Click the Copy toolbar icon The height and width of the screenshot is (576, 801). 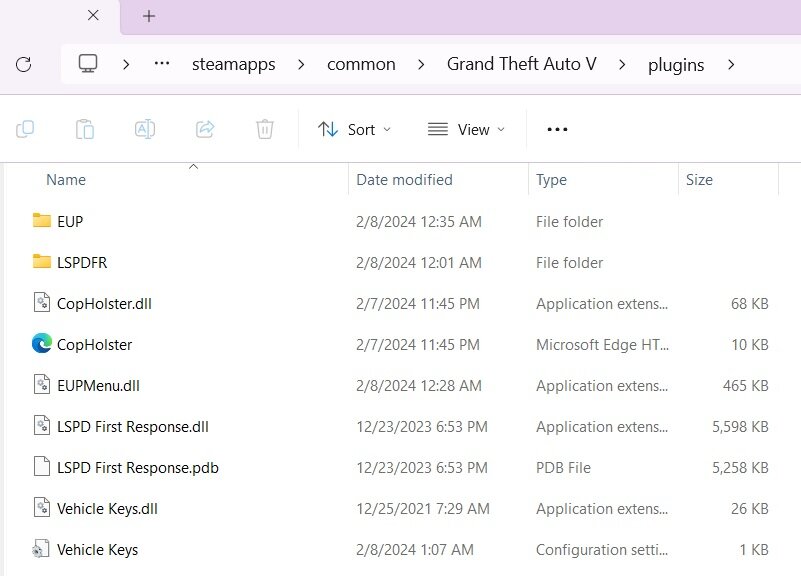25,129
